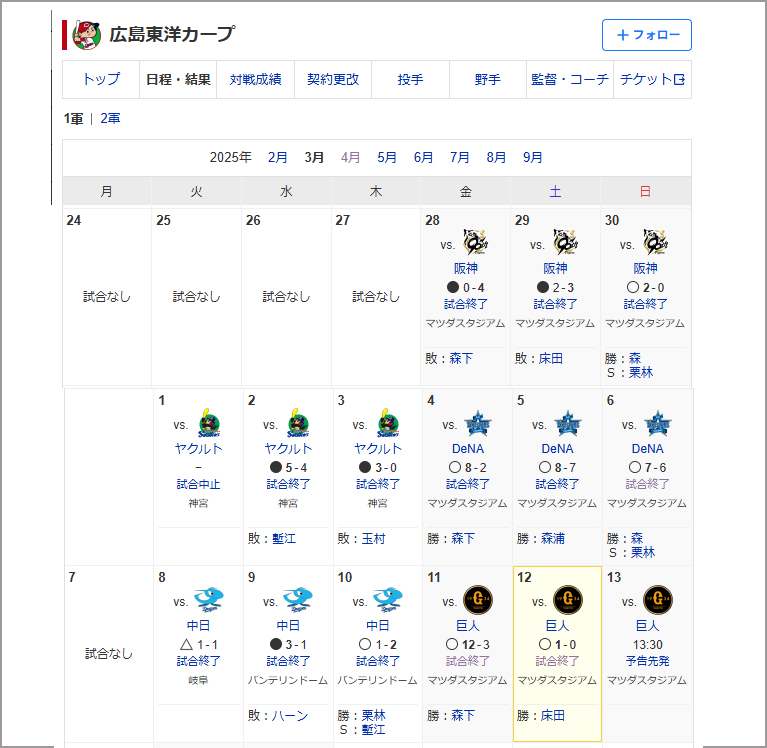Open Chunichi Dragons logo on April 9
This screenshot has width=767, height=748.
(x=298, y=600)
